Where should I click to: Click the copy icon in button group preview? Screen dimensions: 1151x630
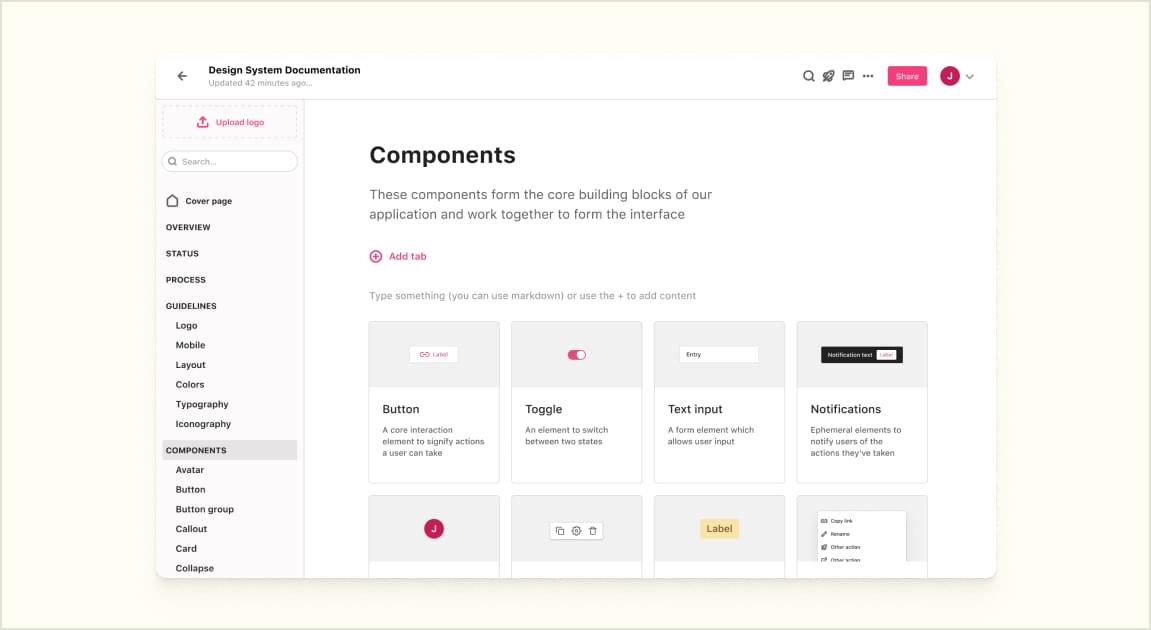pyautogui.click(x=560, y=531)
